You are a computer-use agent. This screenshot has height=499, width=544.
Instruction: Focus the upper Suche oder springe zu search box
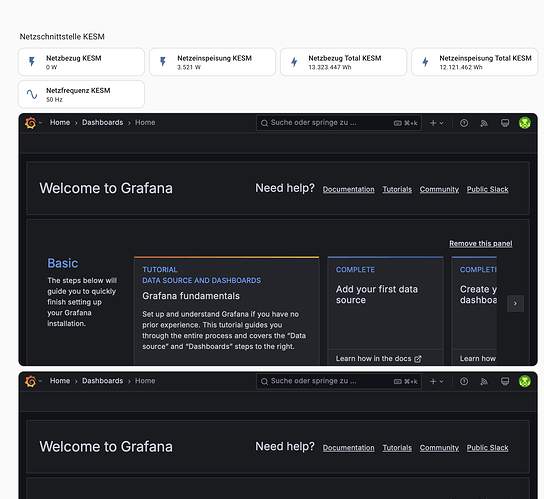click(x=339, y=123)
